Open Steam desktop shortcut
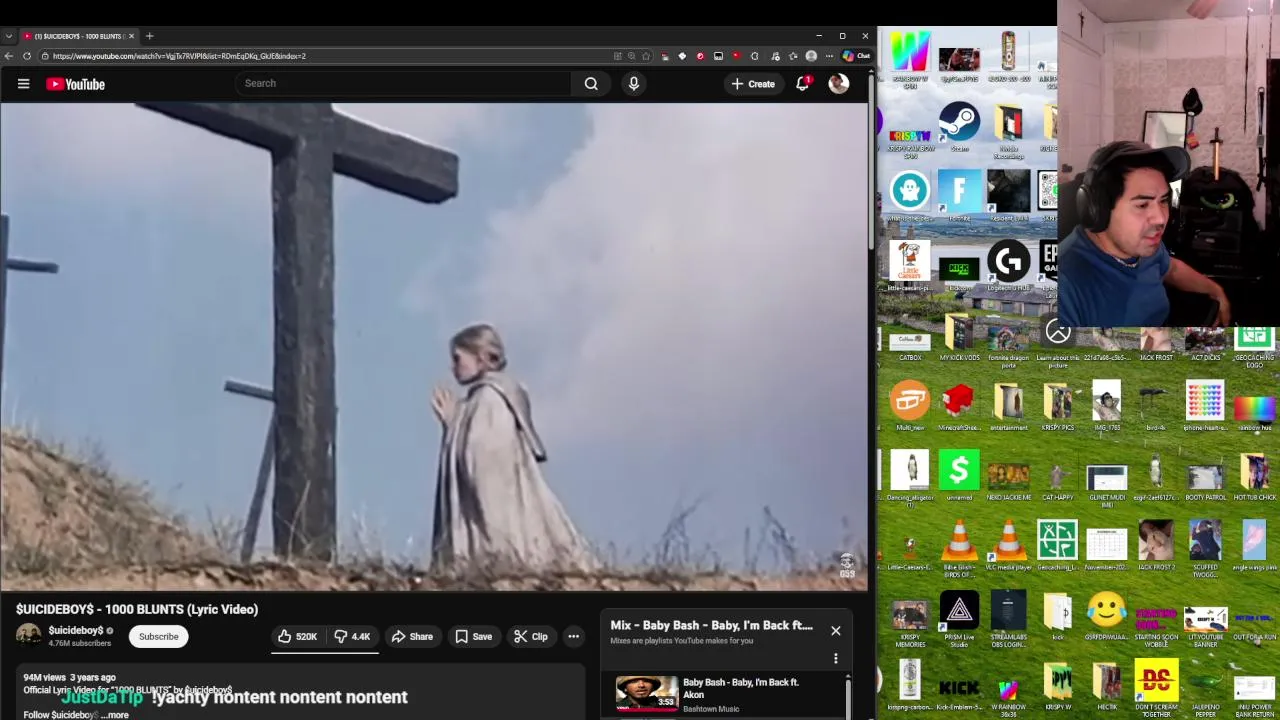Viewport: 1280px width, 720px height. click(959, 128)
